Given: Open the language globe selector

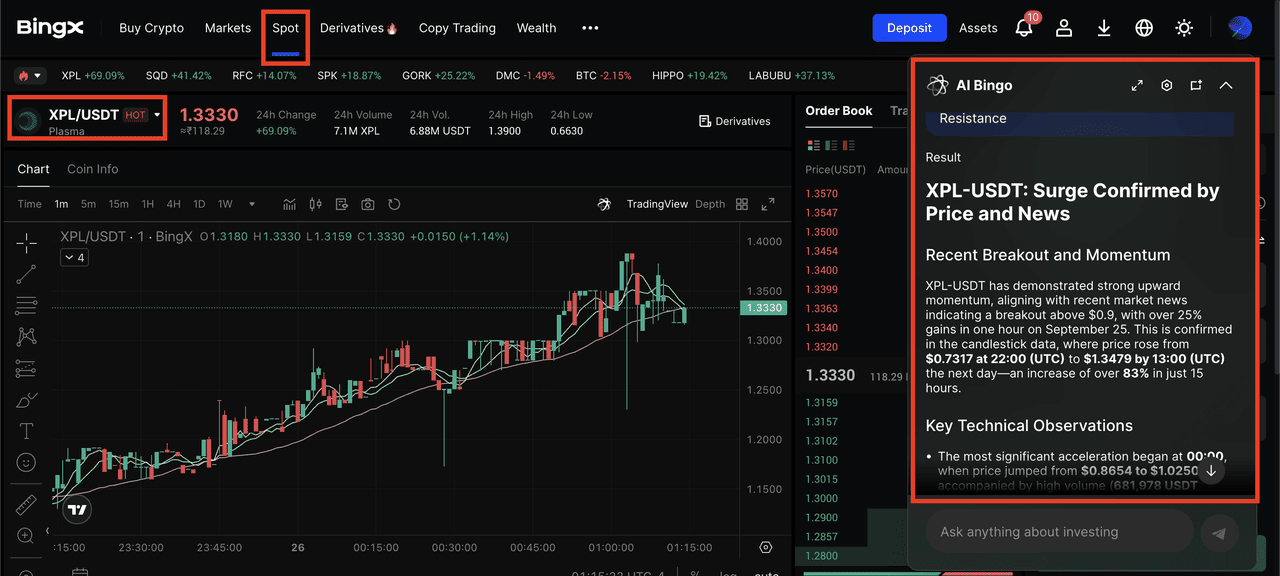Looking at the screenshot, I should pos(1144,28).
